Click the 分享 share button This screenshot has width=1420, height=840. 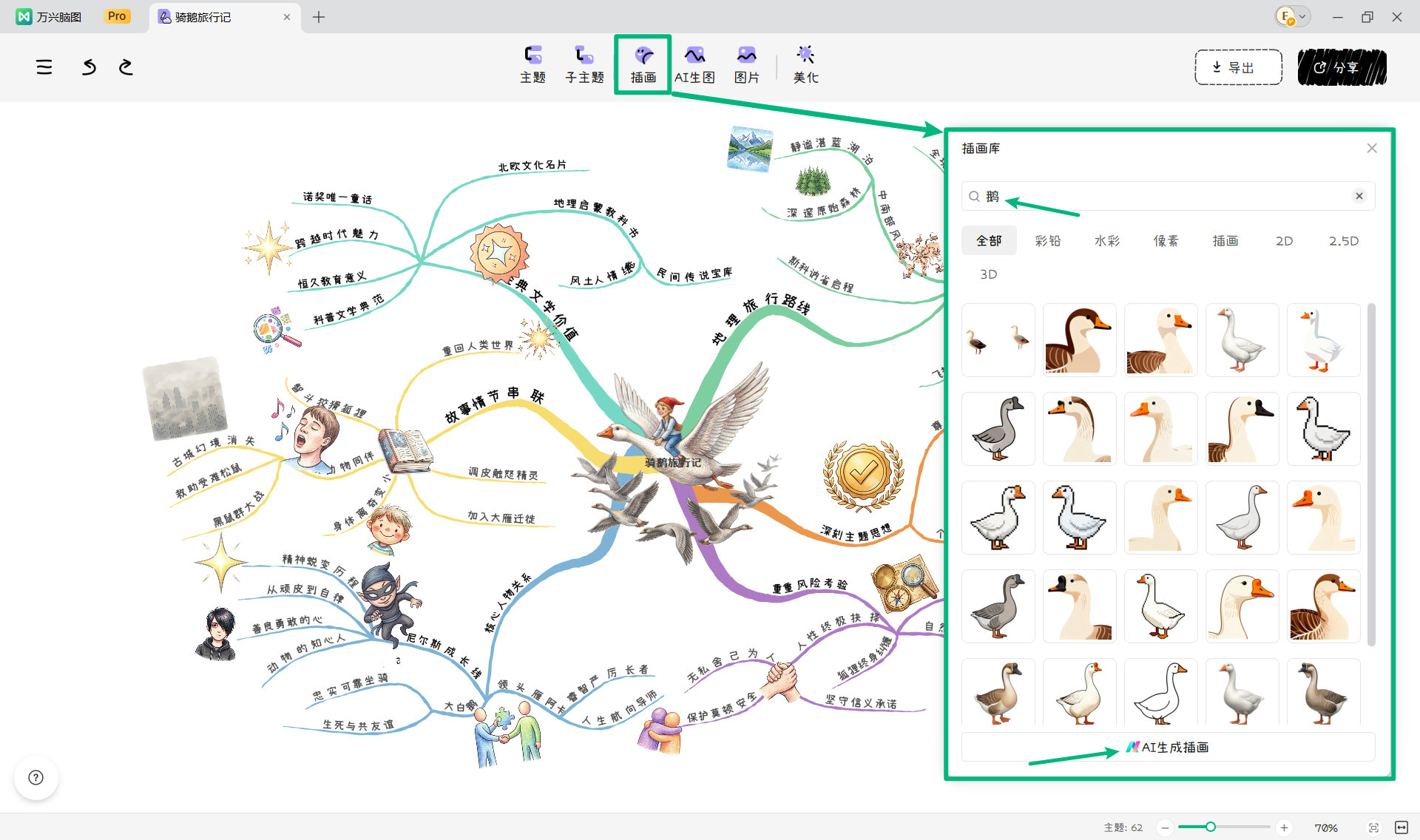click(1342, 67)
